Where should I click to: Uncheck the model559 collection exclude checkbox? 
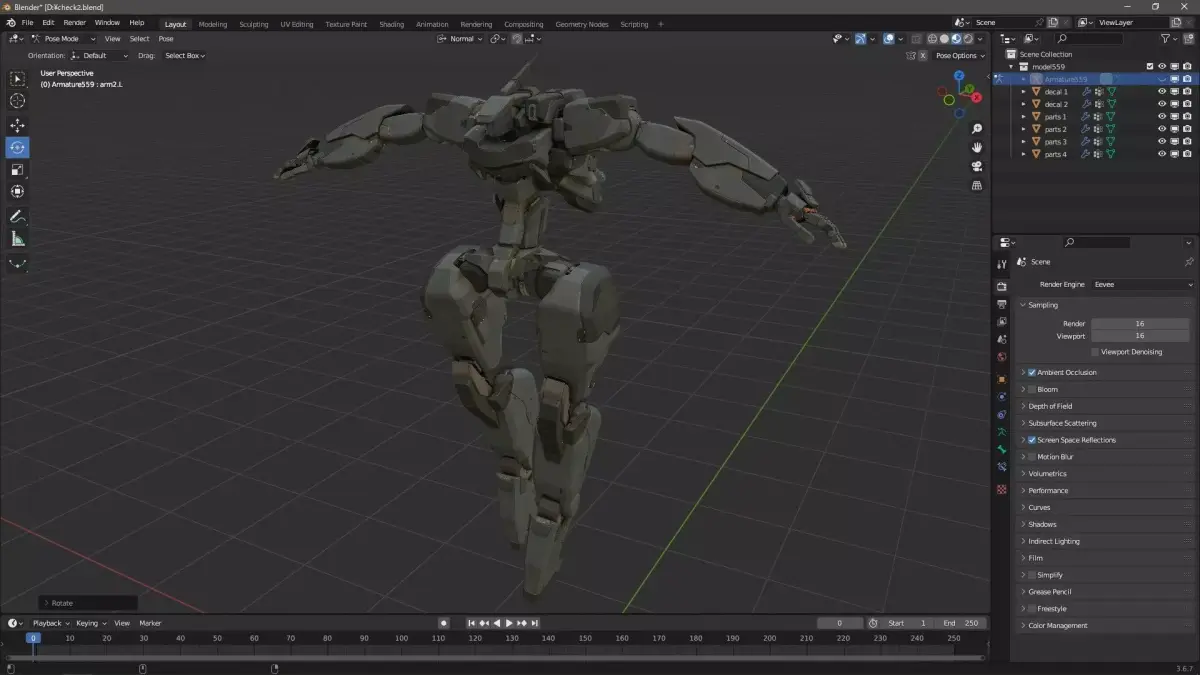[x=1150, y=66]
